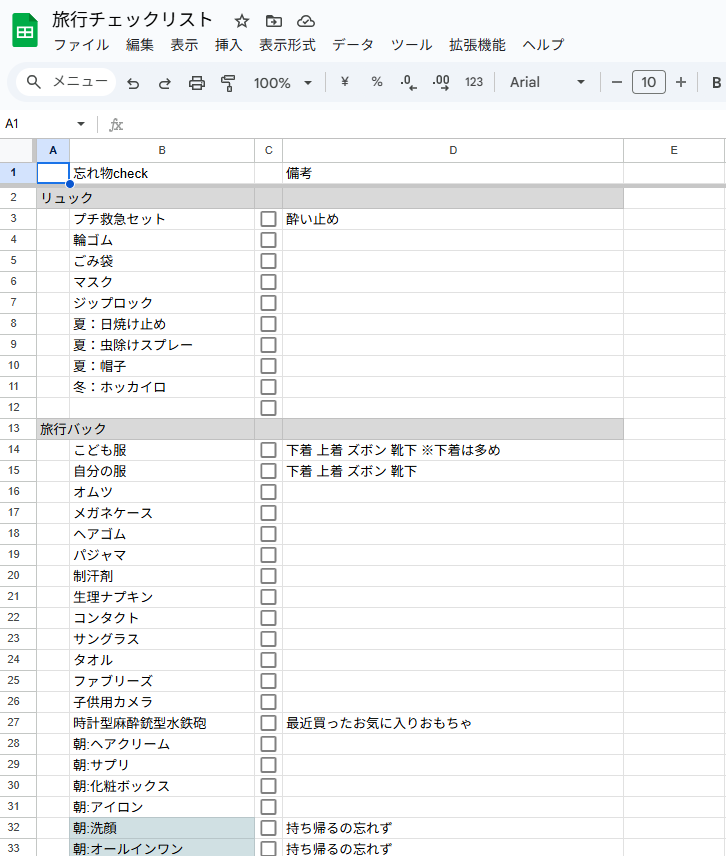Open the 挿入 menu
Image resolution: width=728 pixels, height=856 pixels.
229,45
